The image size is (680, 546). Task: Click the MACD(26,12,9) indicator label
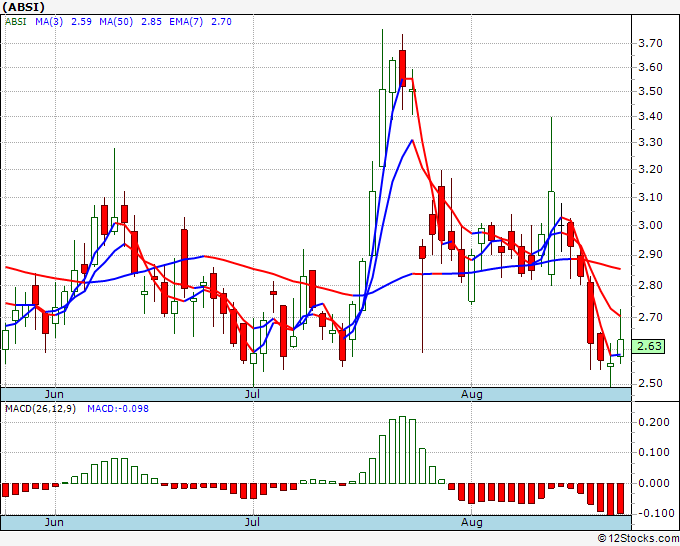(x=40, y=409)
